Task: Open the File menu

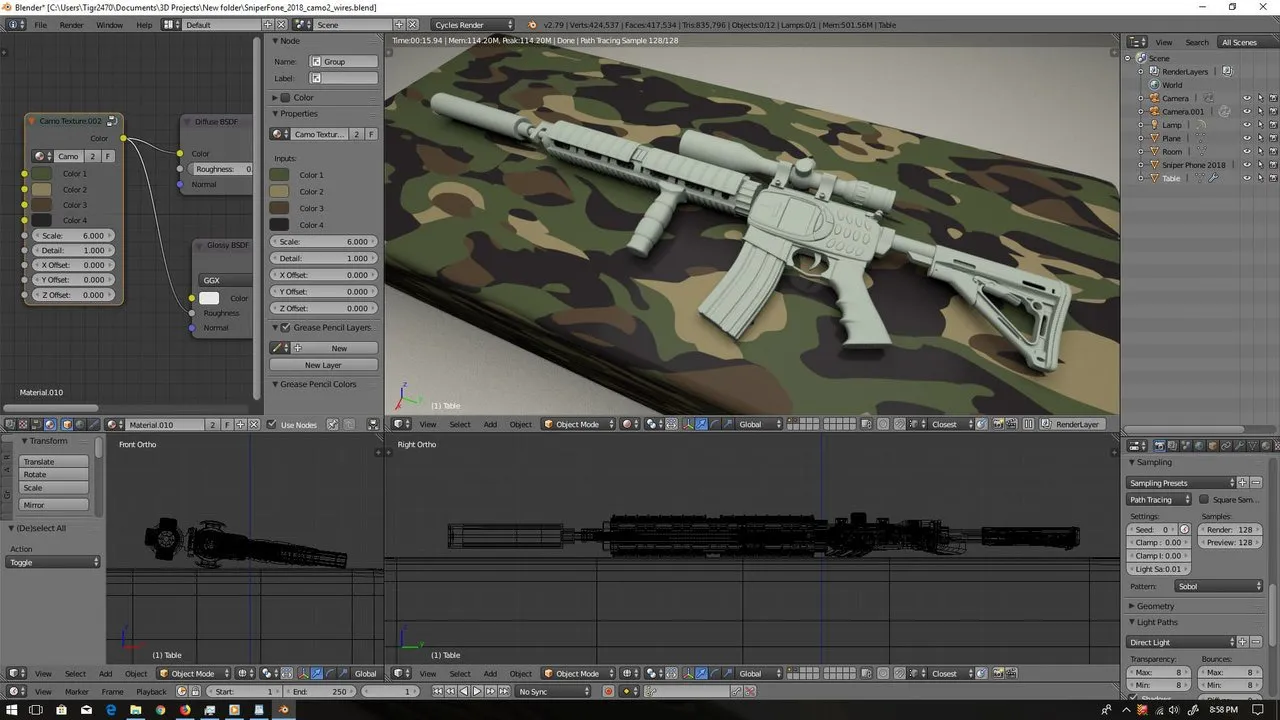Action: [41, 24]
